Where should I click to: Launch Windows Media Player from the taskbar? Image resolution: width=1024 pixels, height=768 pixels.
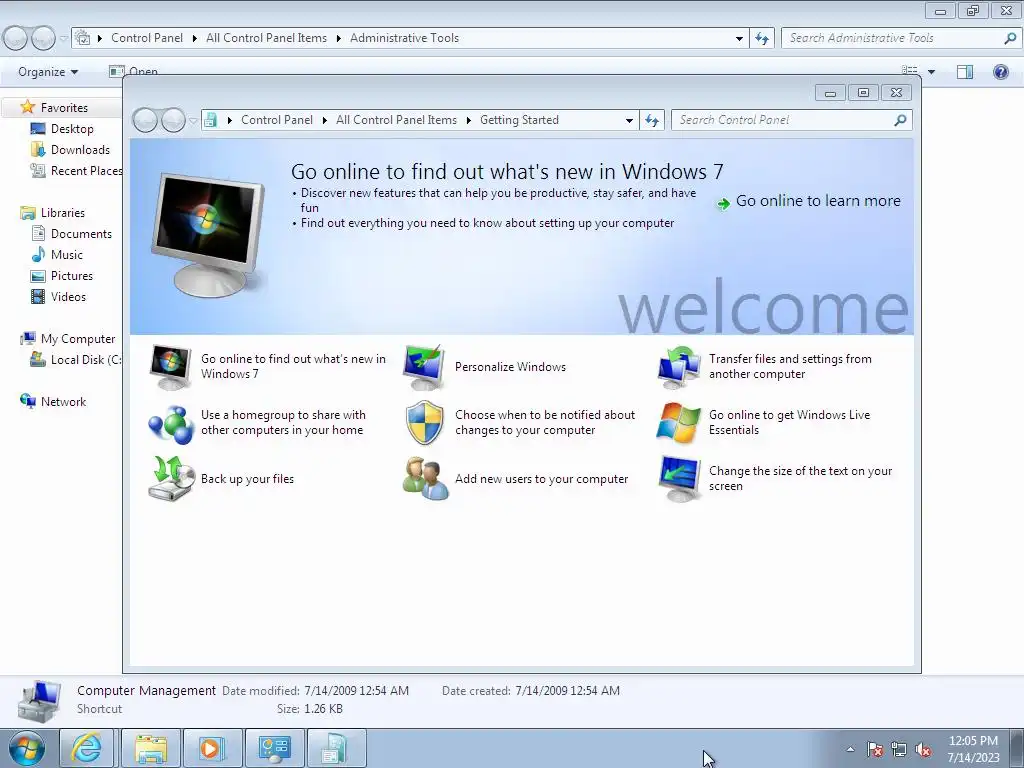[211, 748]
